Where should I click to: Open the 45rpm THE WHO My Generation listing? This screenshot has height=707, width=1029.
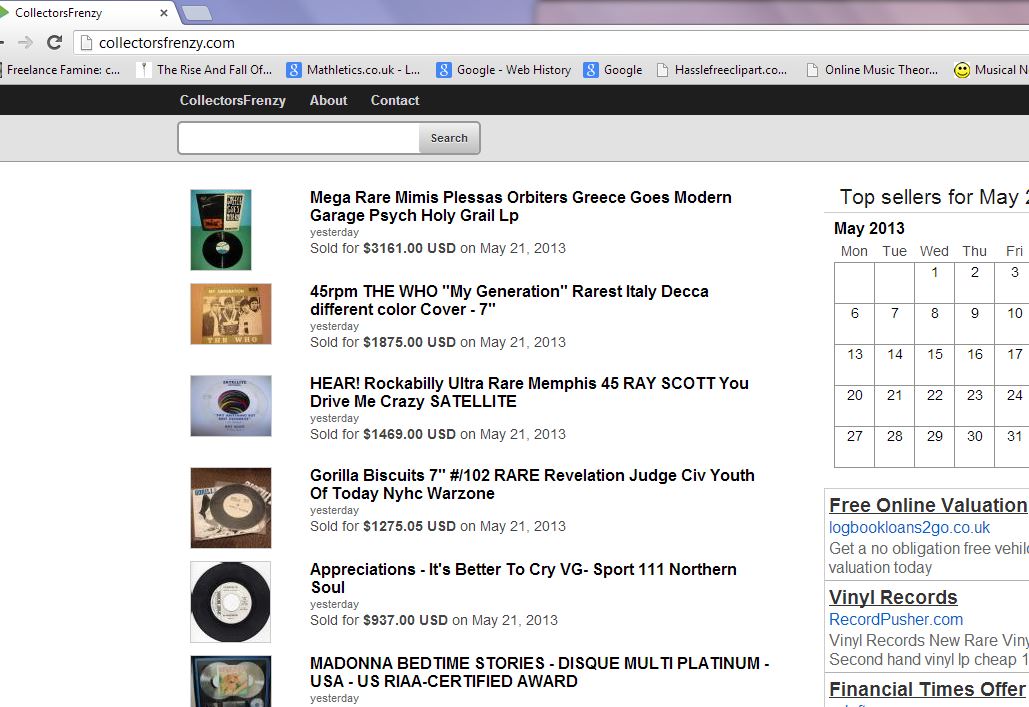(509, 300)
